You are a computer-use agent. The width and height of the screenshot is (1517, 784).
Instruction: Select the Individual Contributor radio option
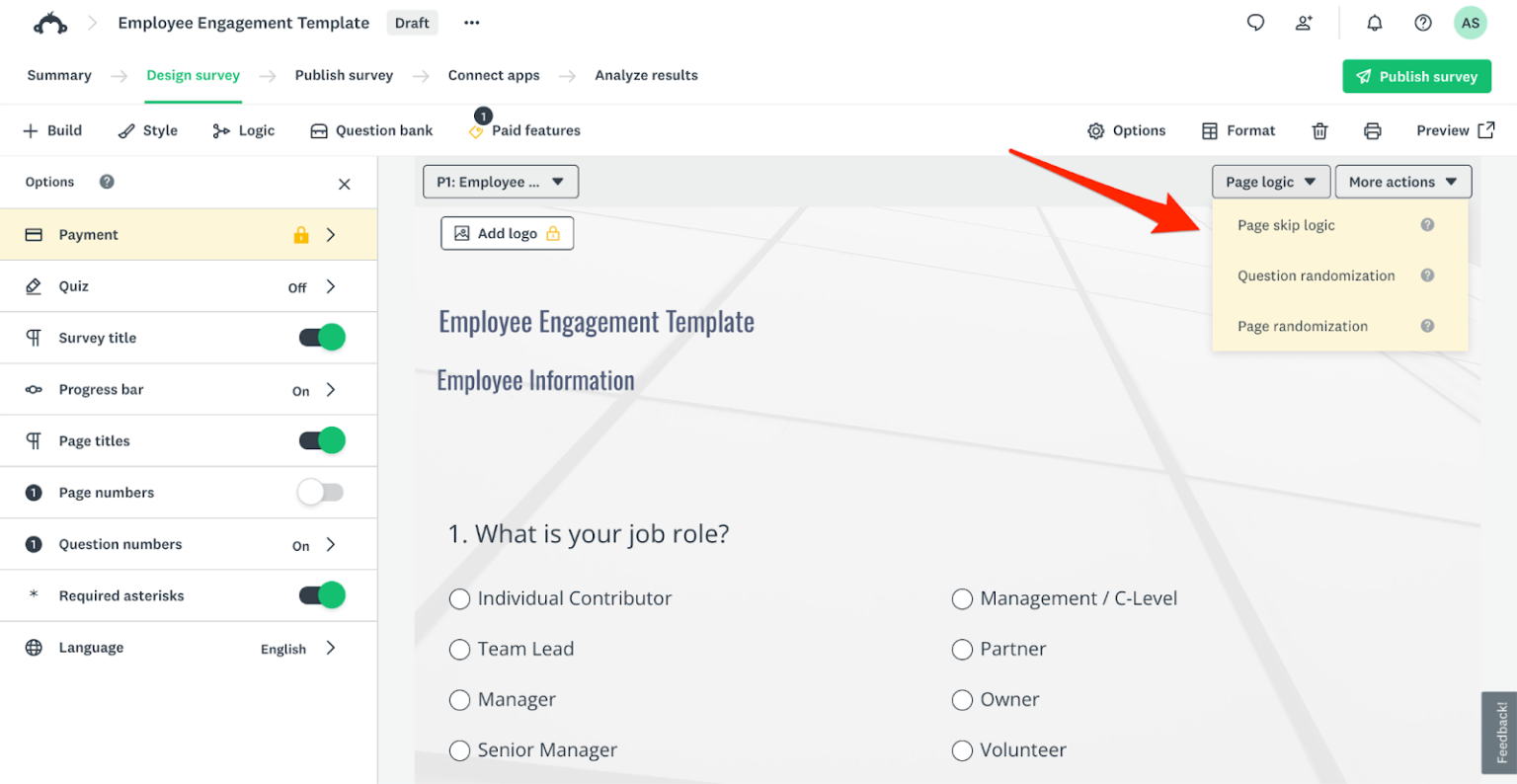click(x=459, y=599)
